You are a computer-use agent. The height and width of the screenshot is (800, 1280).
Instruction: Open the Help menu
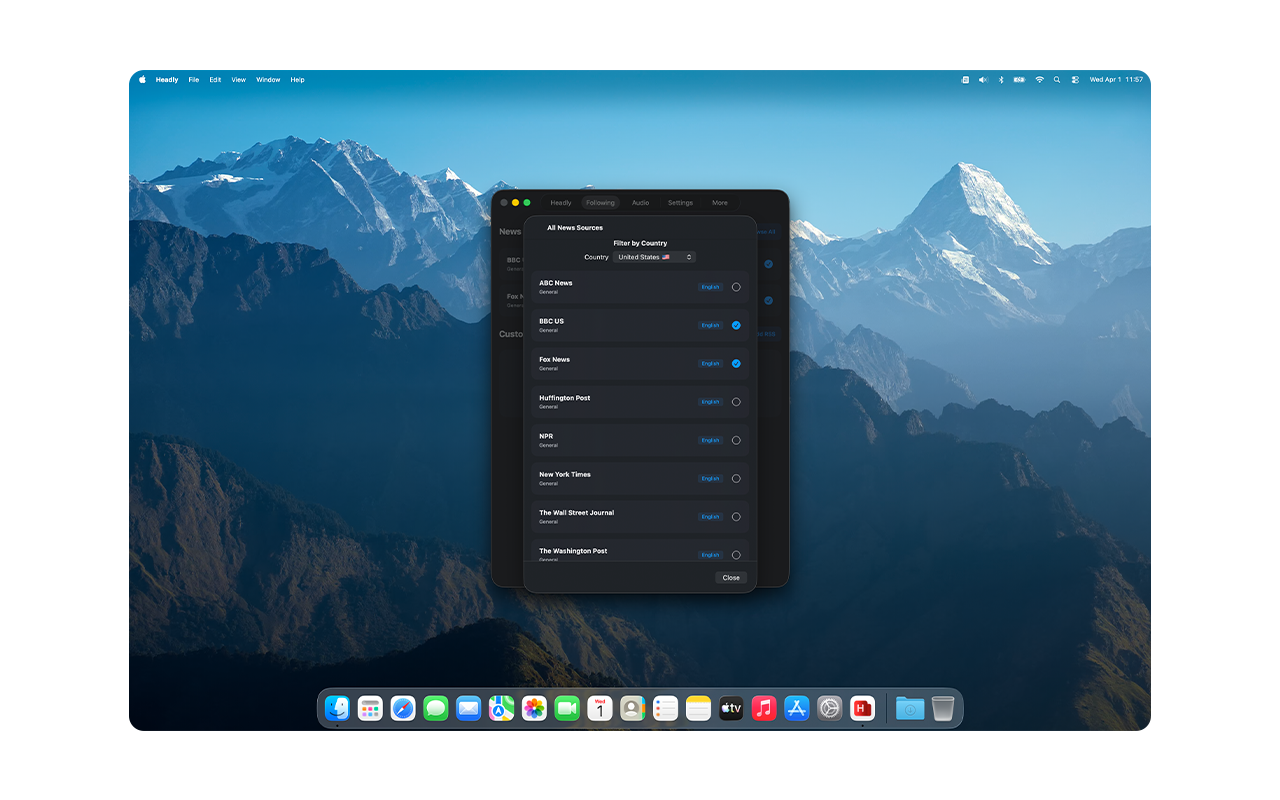[x=297, y=80]
